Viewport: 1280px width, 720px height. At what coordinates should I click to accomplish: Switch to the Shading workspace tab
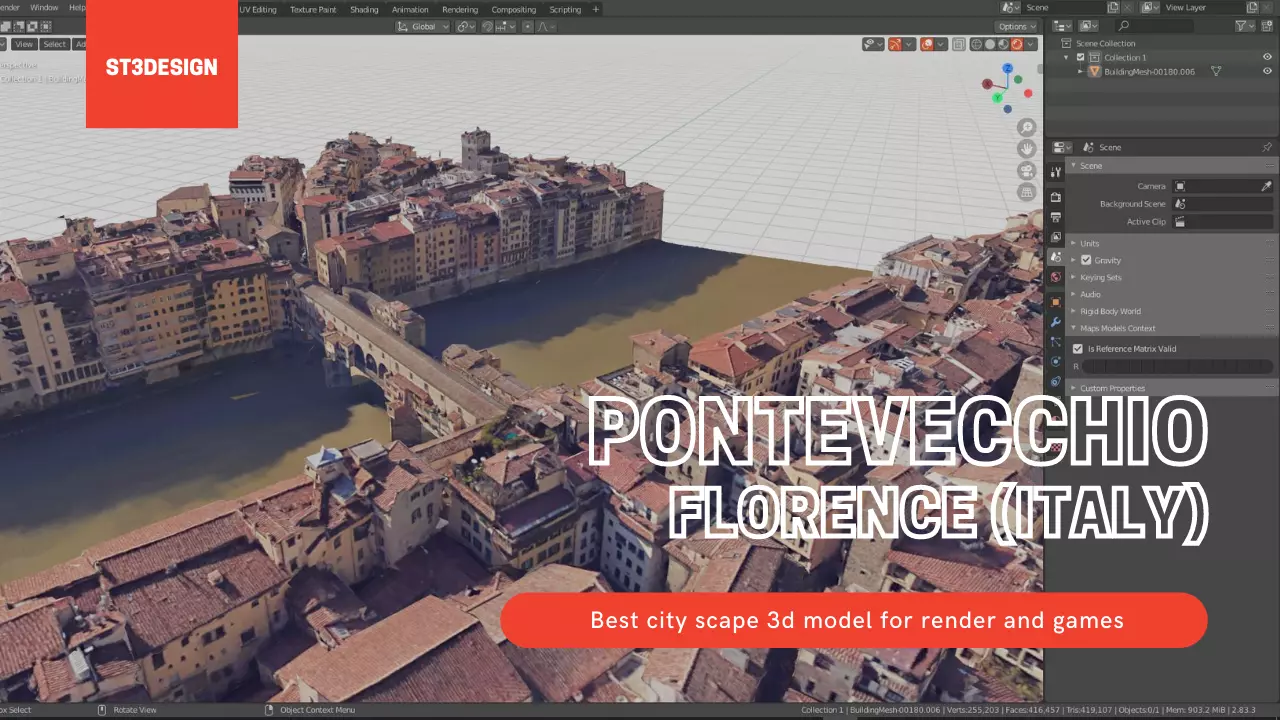(364, 9)
